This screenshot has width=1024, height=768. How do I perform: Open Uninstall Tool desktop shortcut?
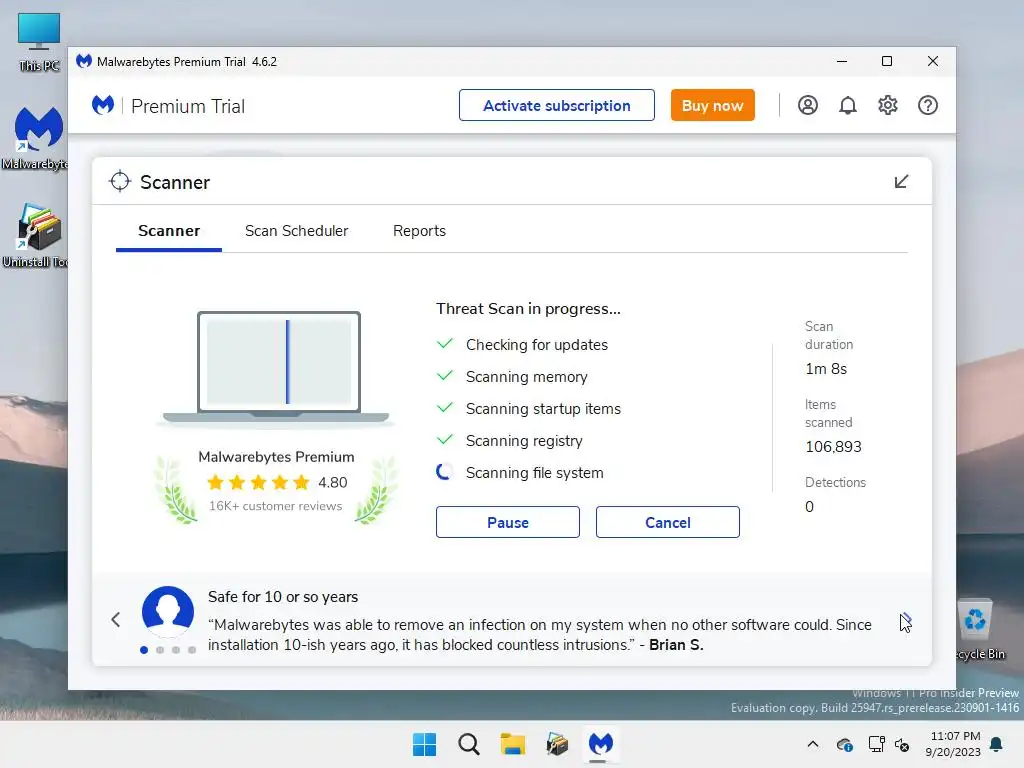coord(36,235)
